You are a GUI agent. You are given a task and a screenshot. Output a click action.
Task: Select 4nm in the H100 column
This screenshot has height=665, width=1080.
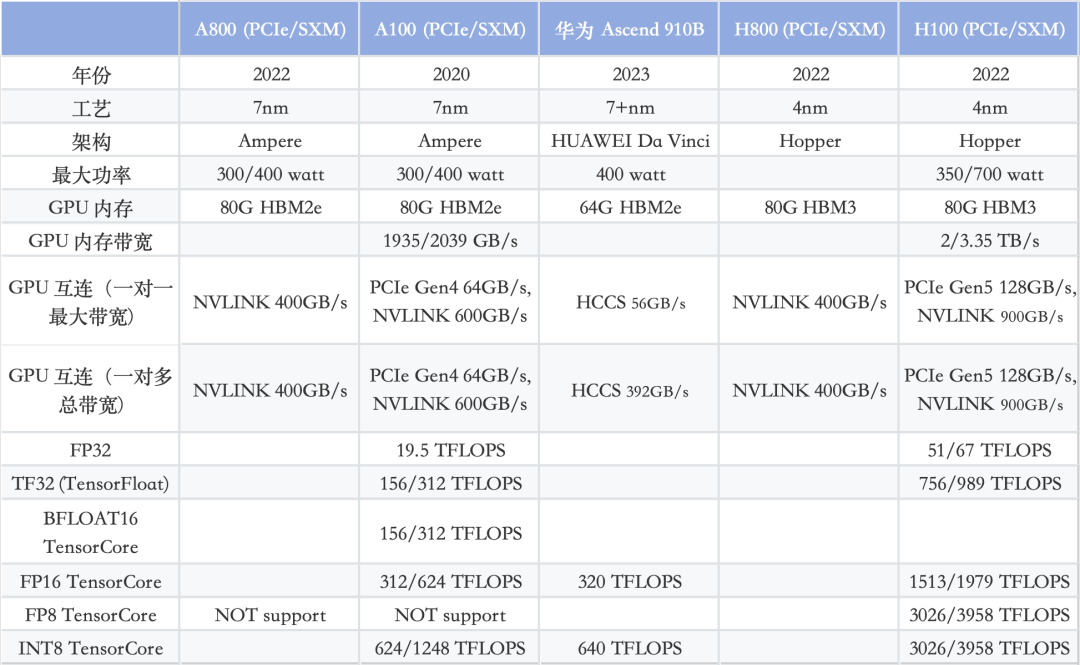click(990, 108)
